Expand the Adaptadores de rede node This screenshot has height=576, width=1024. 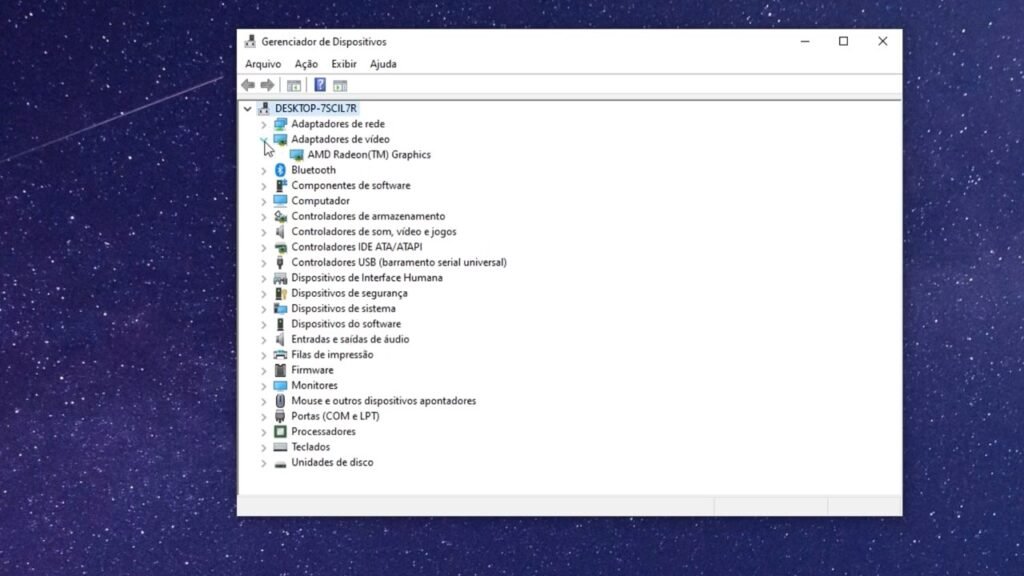[264, 124]
